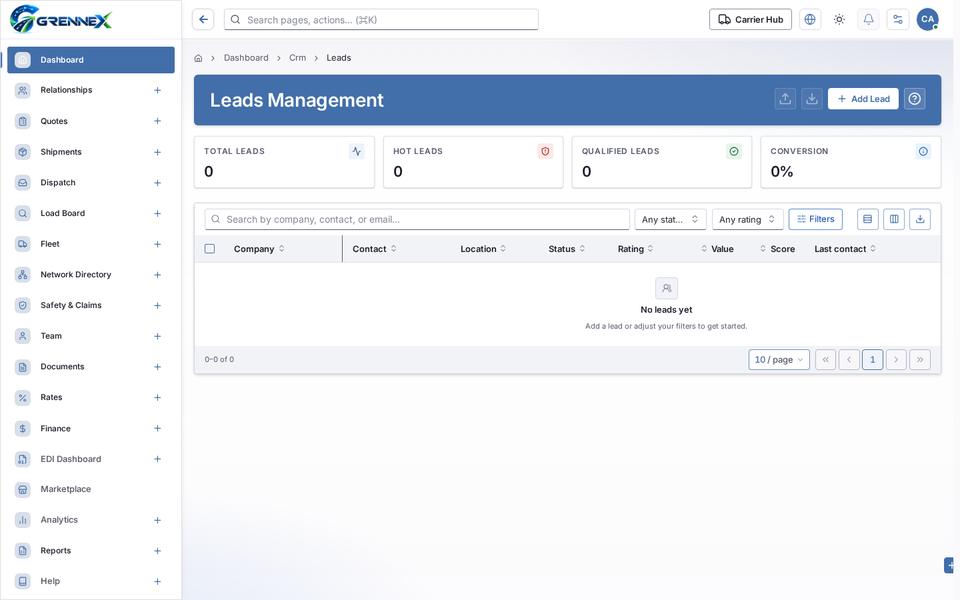Click the upload icon in Leads Management header
Image resolution: width=960 pixels, height=600 pixels.
pyautogui.click(x=785, y=99)
